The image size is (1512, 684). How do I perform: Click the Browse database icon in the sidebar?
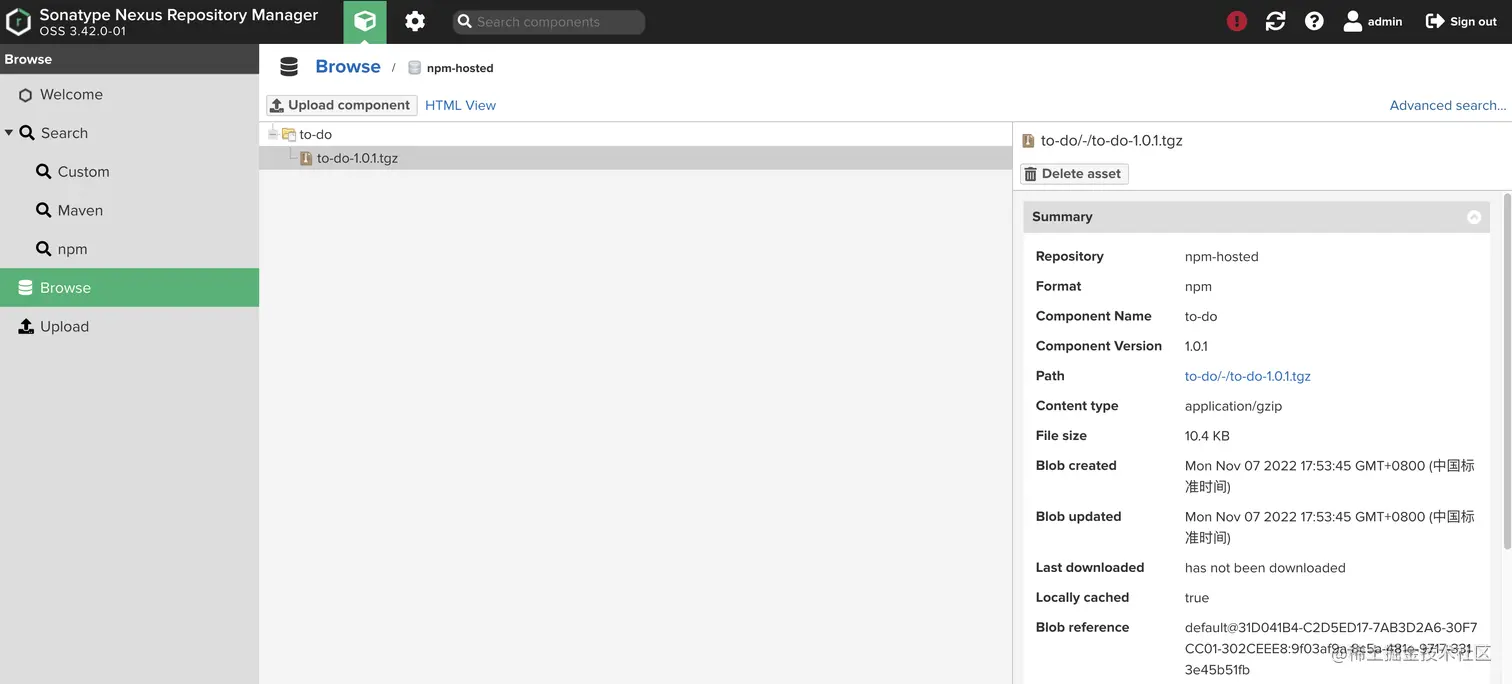26,288
